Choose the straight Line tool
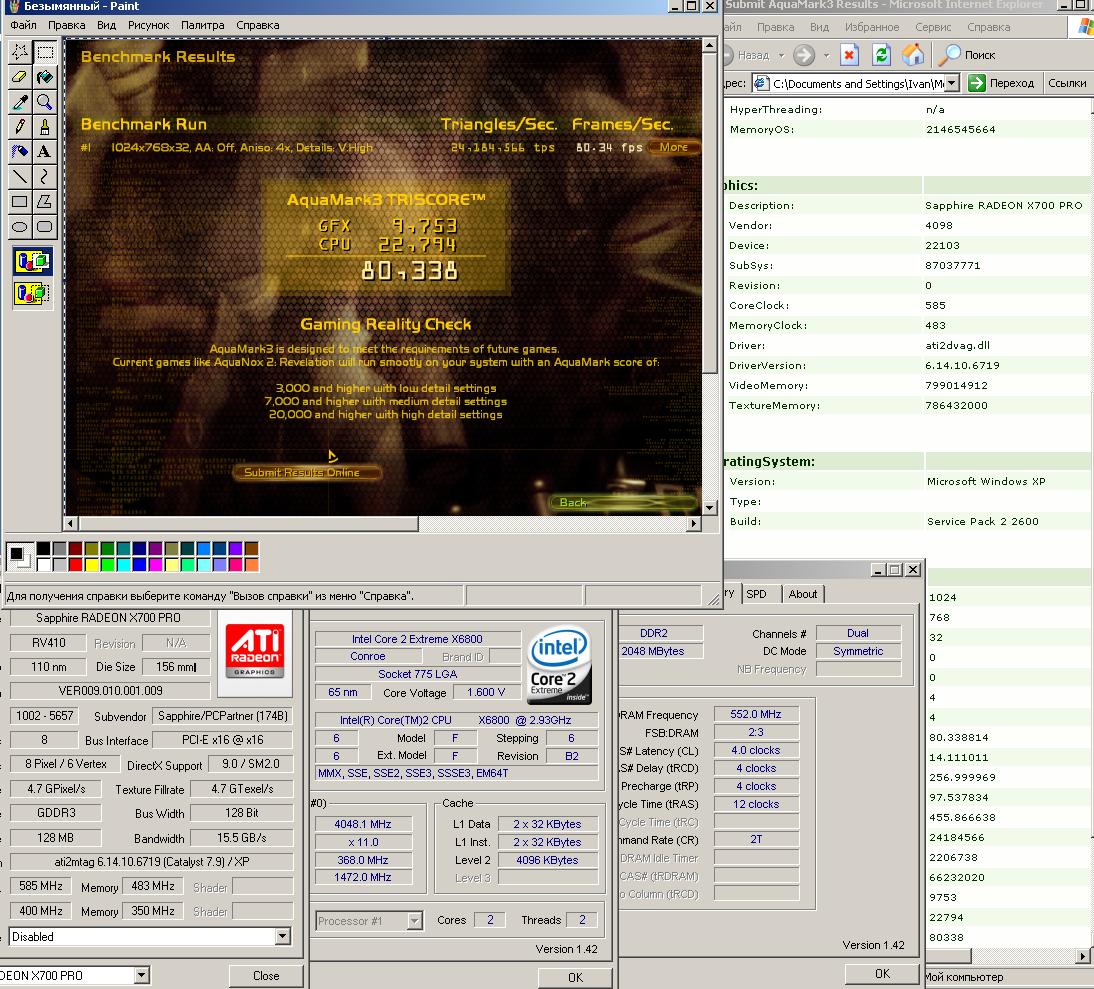This screenshot has width=1094, height=989. click(20, 176)
